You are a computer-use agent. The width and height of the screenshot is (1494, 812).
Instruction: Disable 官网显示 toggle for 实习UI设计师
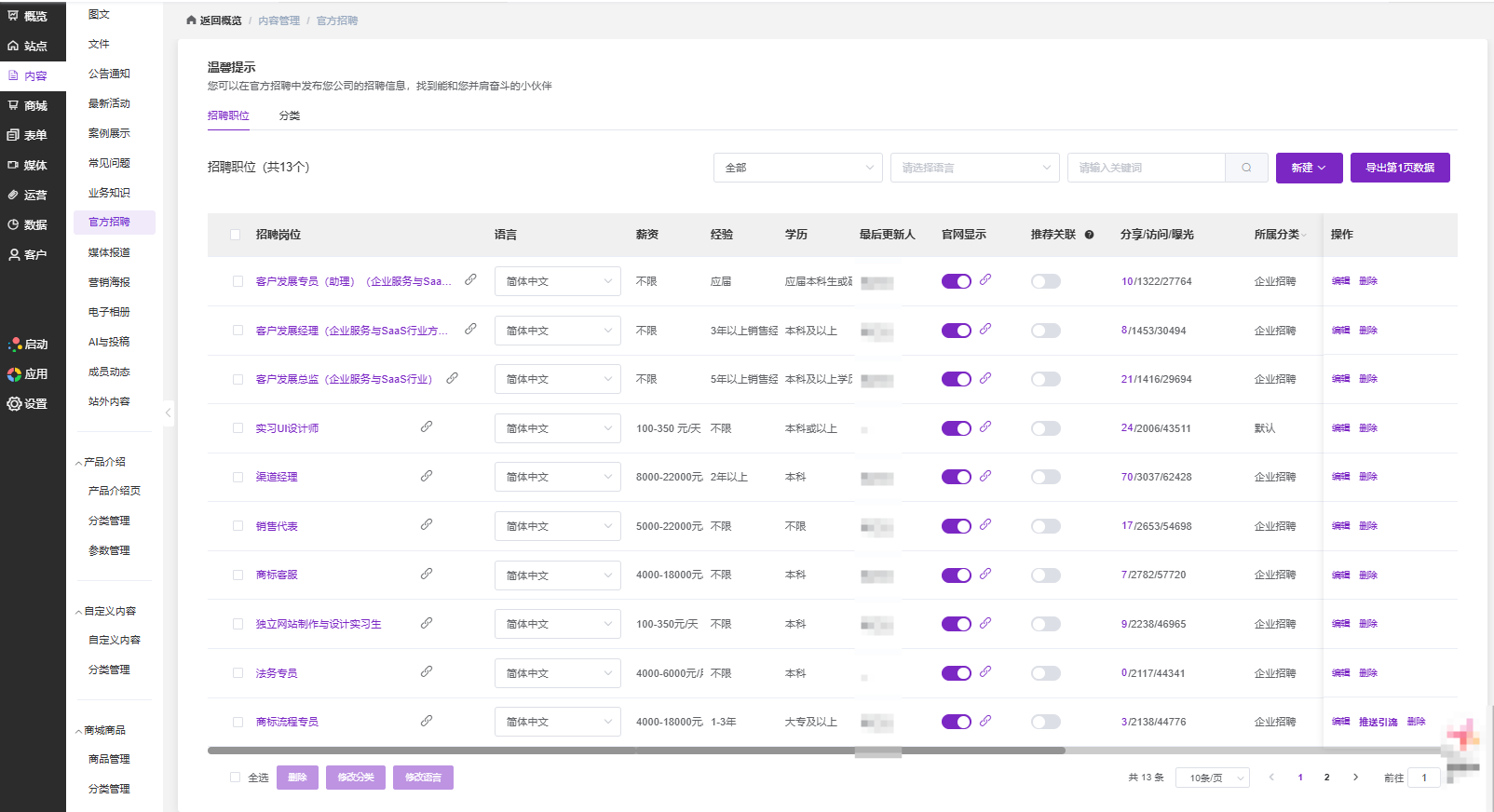click(956, 428)
